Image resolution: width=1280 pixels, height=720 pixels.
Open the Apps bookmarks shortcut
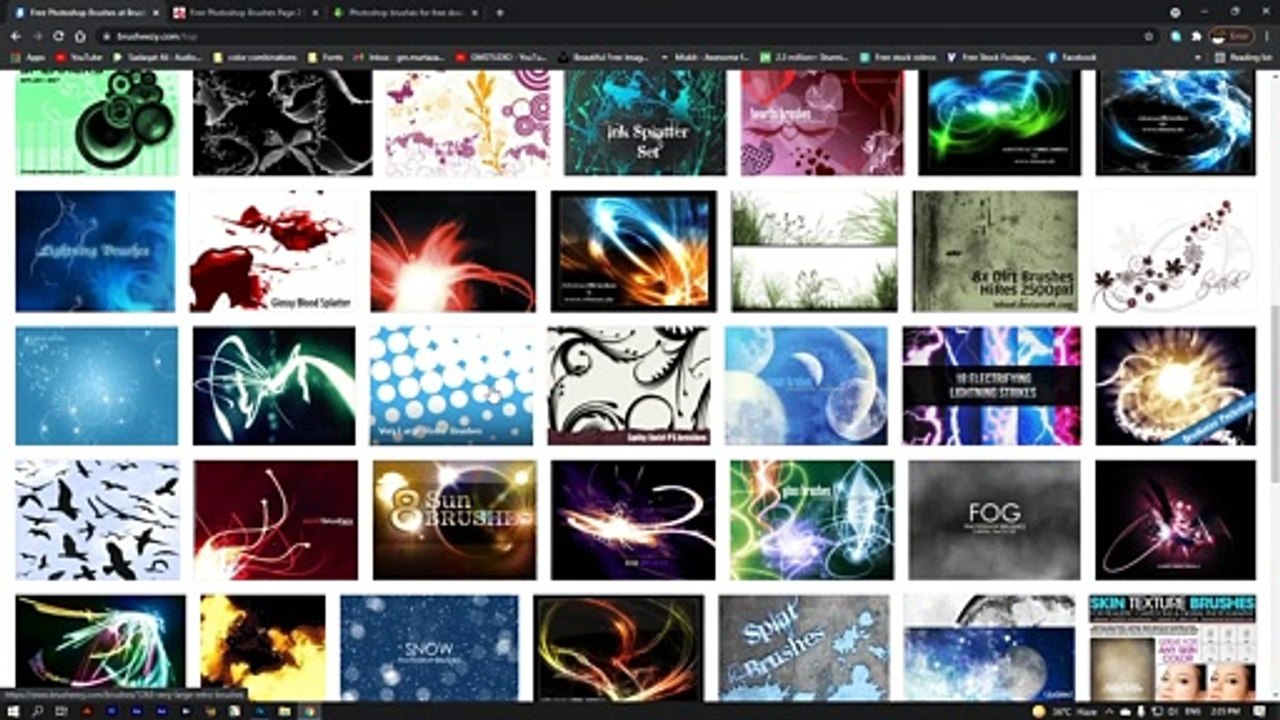pos(29,57)
